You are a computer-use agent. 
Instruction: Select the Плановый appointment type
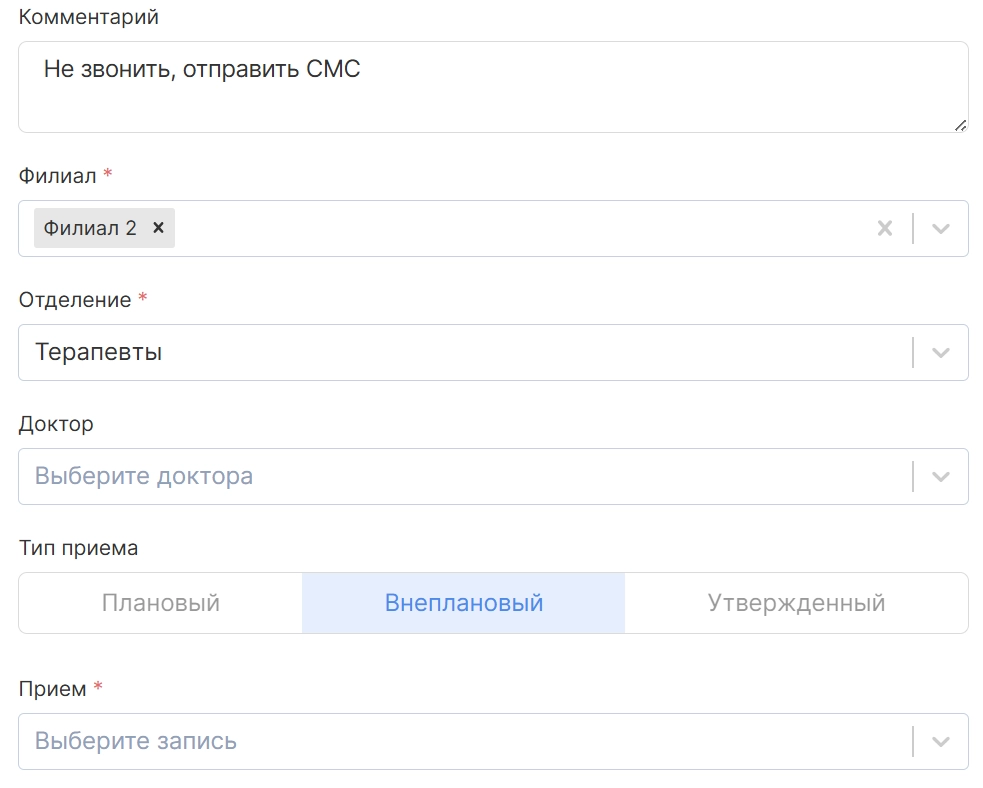coord(161,603)
